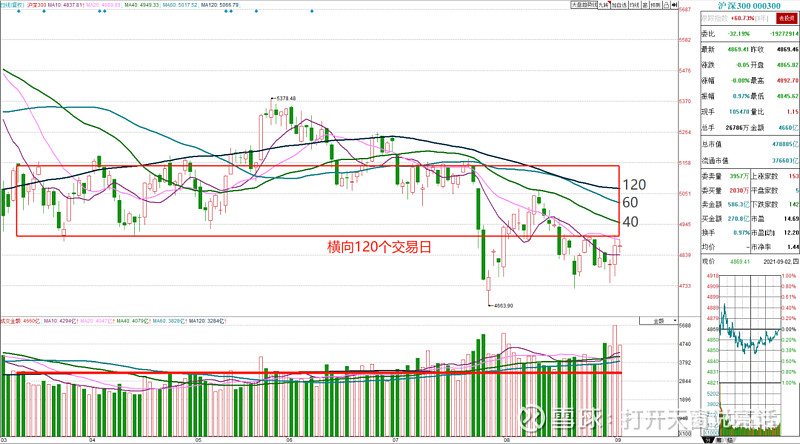Click the 最新 4869.41 value
Viewport: 800px width, 444px height.
click(x=738, y=50)
